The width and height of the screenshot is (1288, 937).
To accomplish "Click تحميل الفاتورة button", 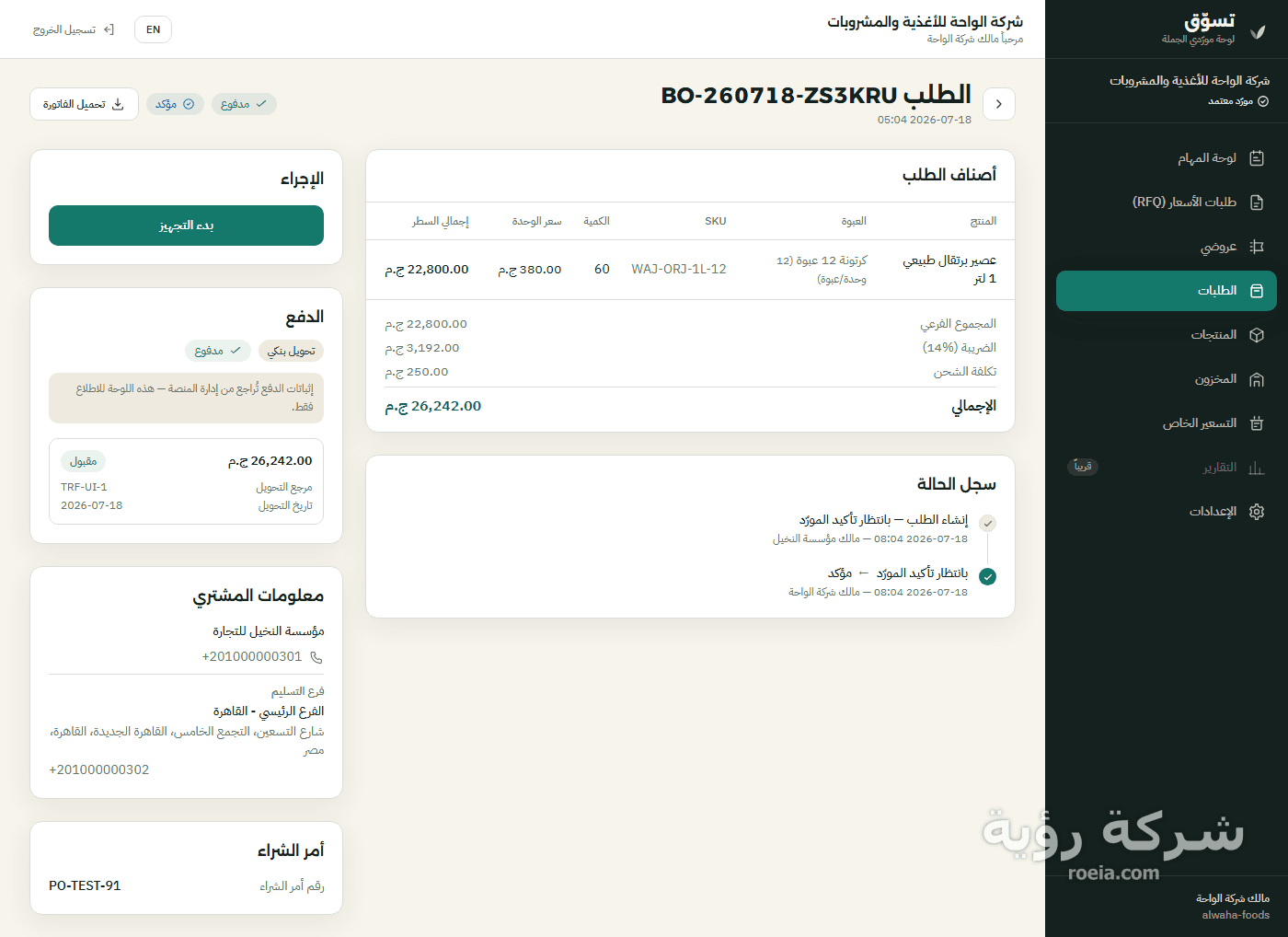I will (x=84, y=104).
